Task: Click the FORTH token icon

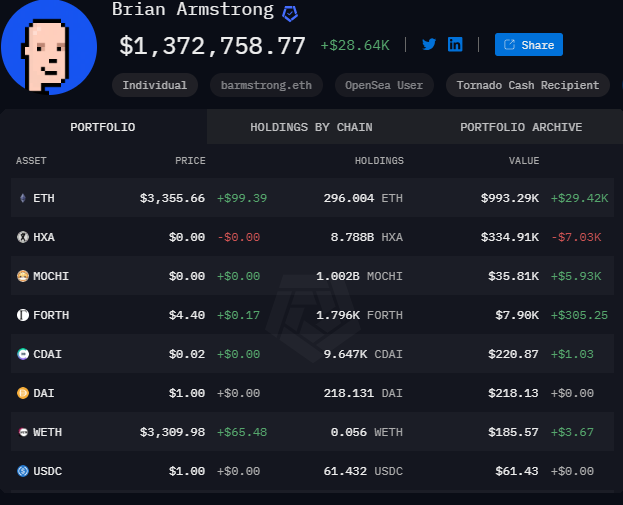Action: tap(23, 315)
